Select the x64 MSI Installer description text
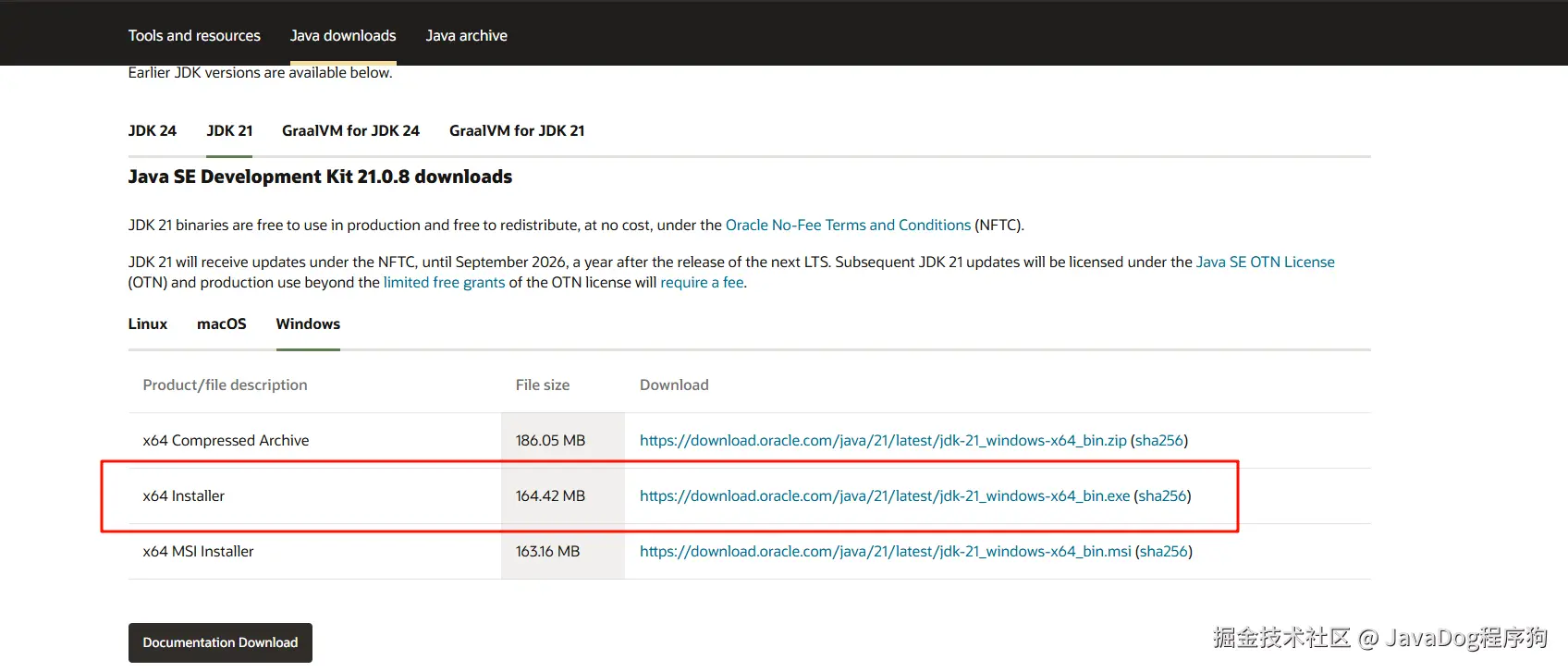The width and height of the screenshot is (1568, 672). point(198,551)
